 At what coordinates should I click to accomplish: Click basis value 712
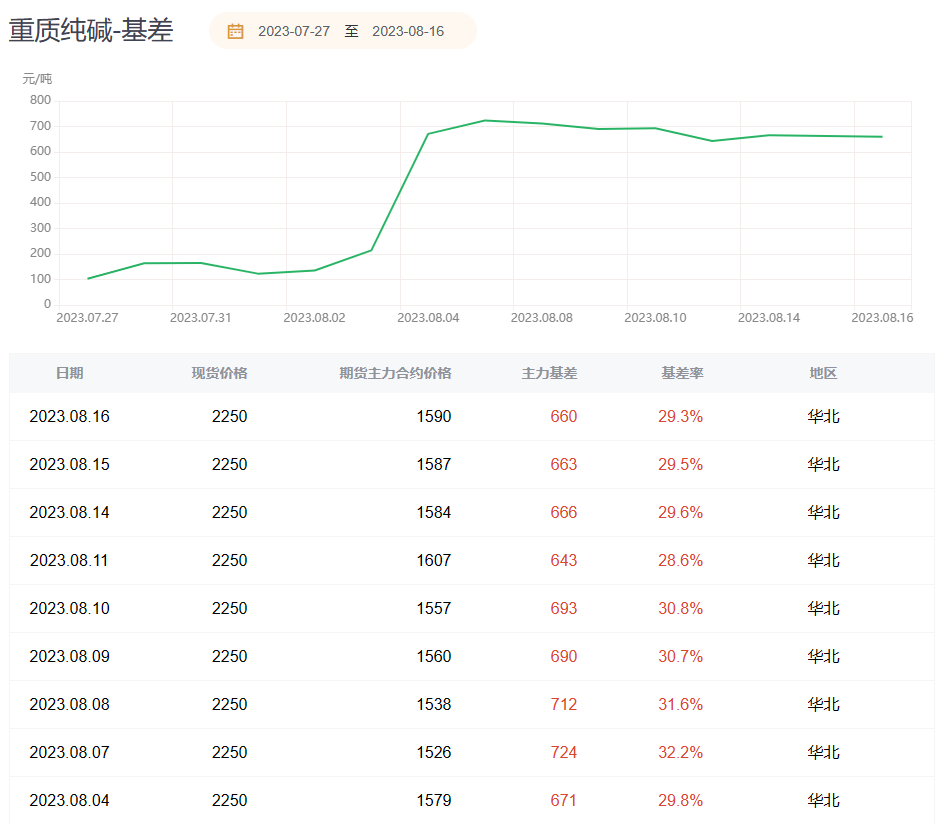point(563,704)
